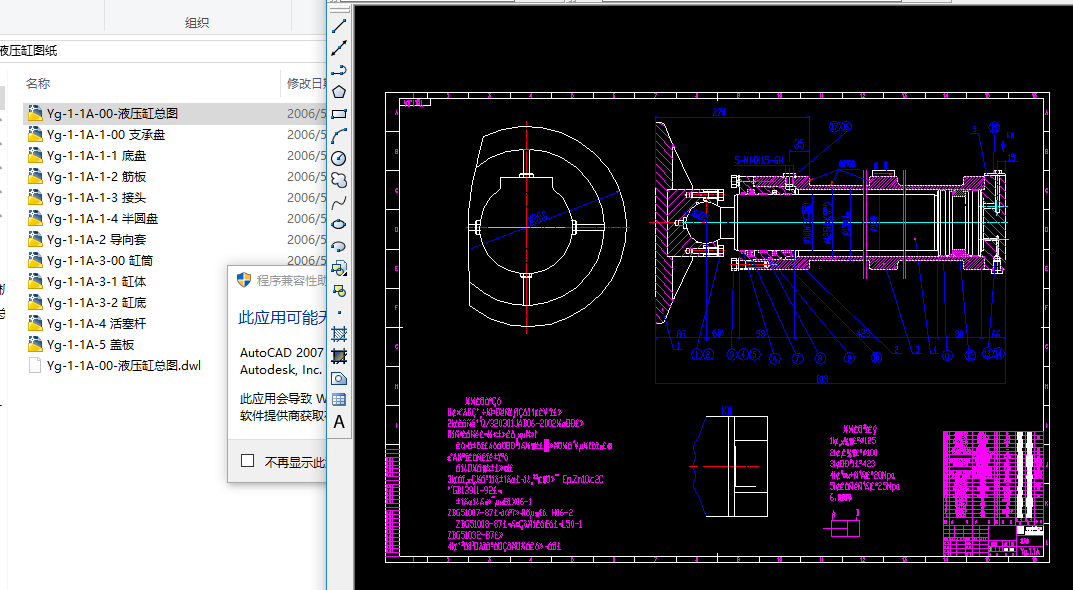The width and height of the screenshot is (1073, 590).
Task: Activate the Polyline tool
Action: 339,70
